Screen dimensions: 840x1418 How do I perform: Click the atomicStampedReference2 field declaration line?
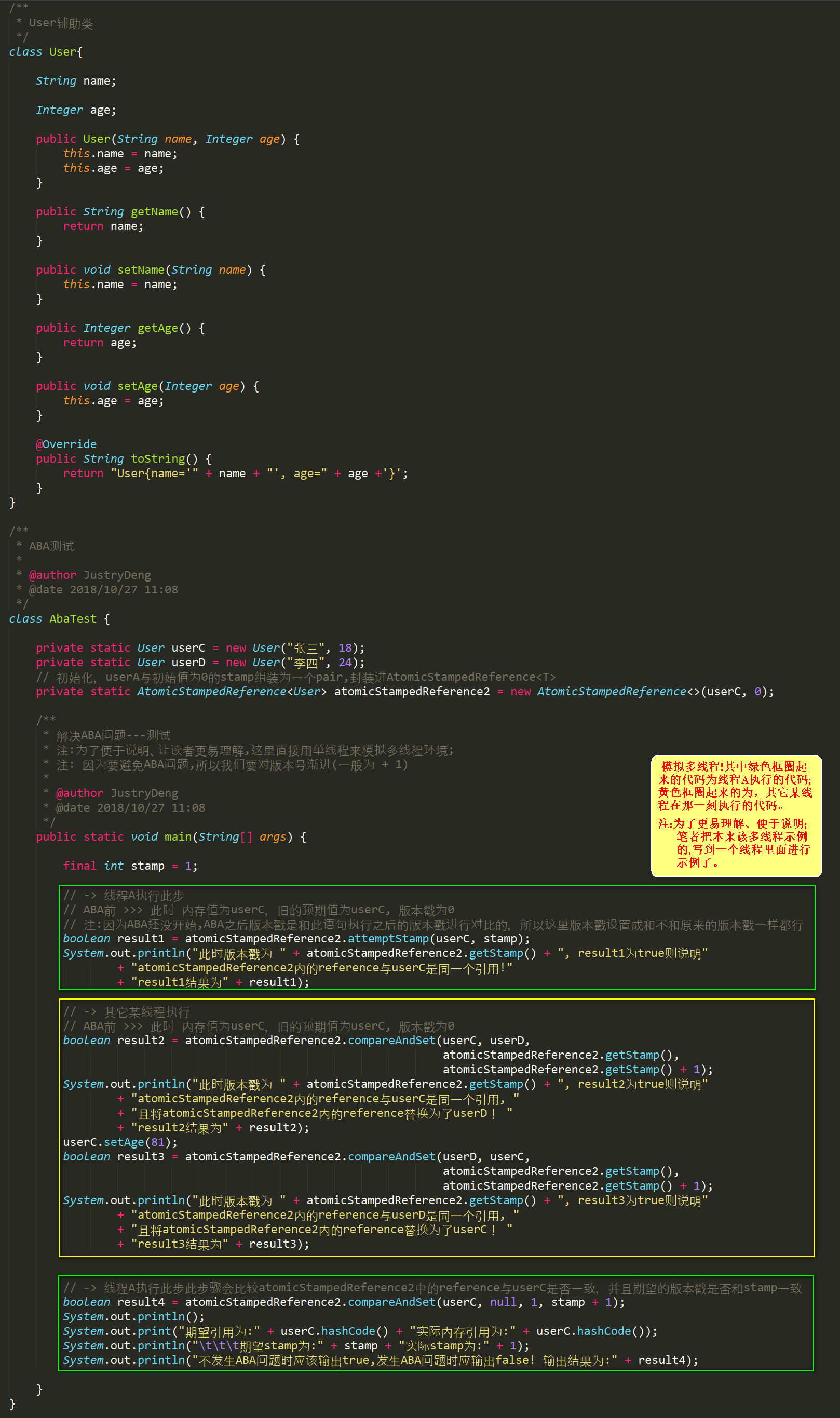pyautogui.click(x=405, y=692)
